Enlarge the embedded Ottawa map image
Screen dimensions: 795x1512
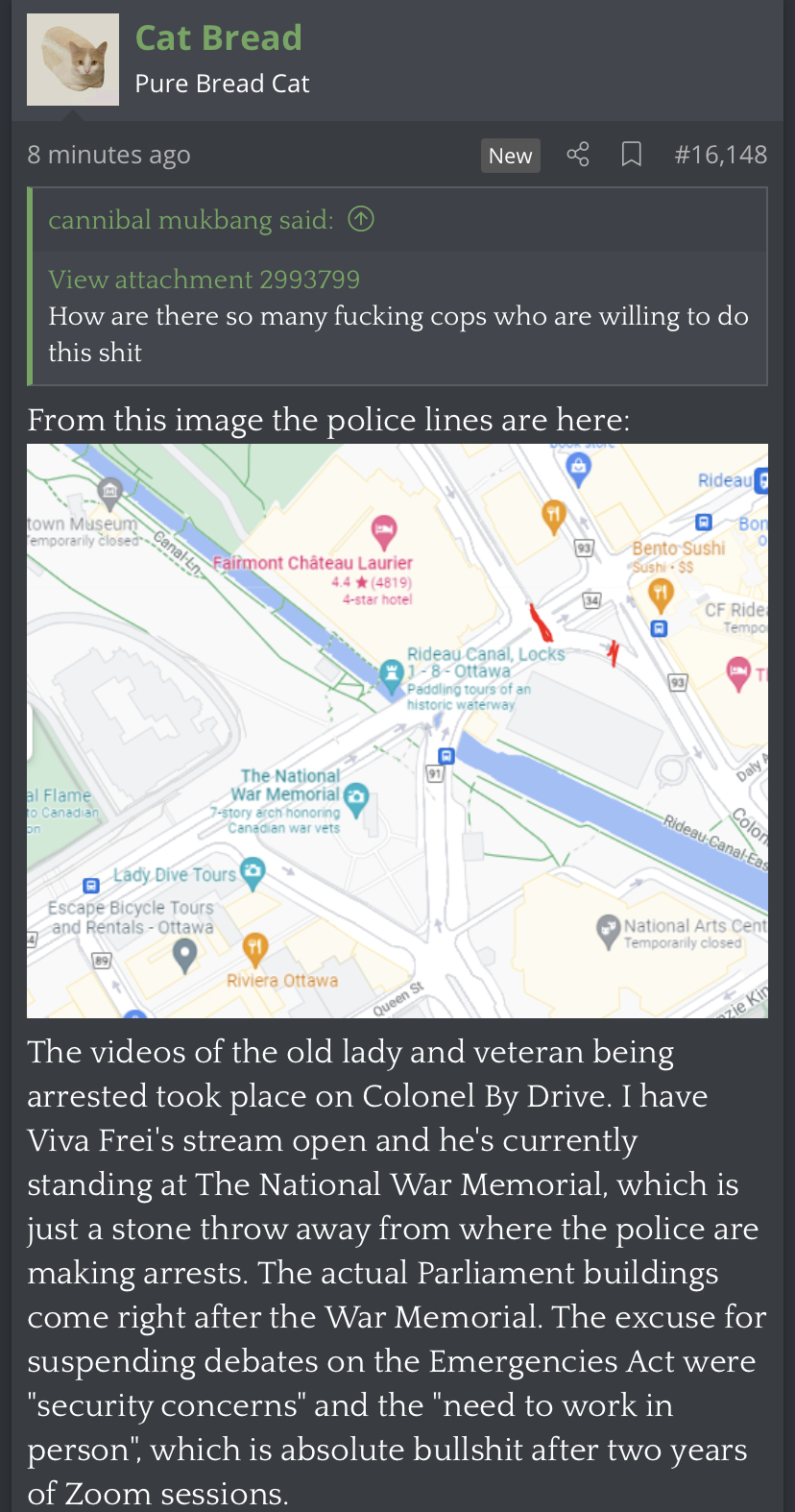397,731
